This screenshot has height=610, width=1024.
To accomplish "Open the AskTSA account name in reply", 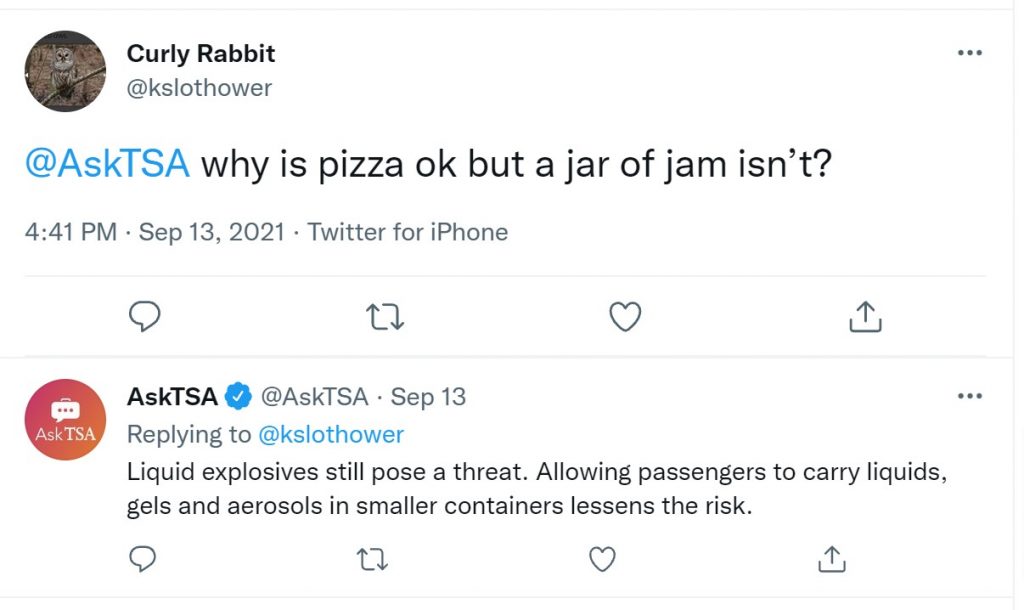I will [x=172, y=396].
